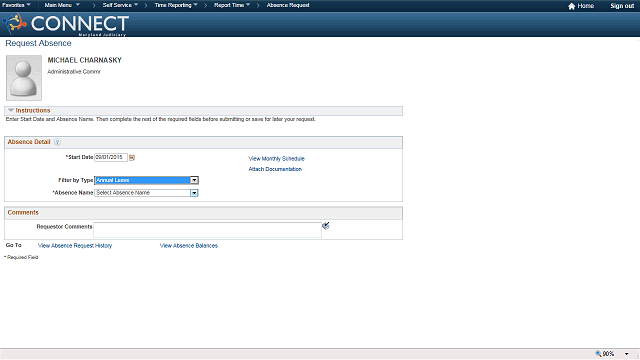
Task: Open the Start Date calendar picker icon
Action: [x=132, y=158]
